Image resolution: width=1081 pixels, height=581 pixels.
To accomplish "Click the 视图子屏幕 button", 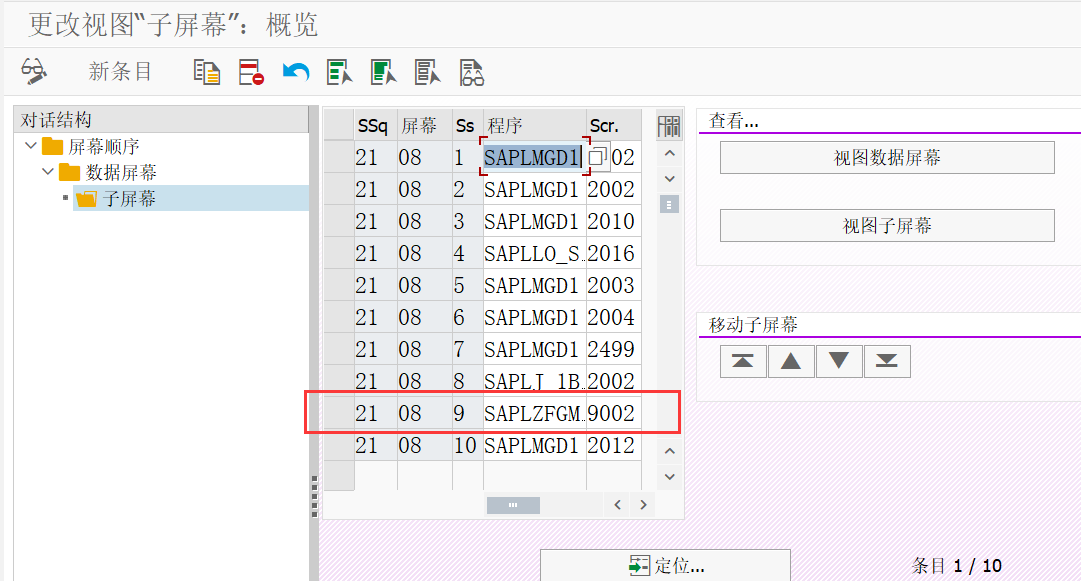I will [887, 225].
